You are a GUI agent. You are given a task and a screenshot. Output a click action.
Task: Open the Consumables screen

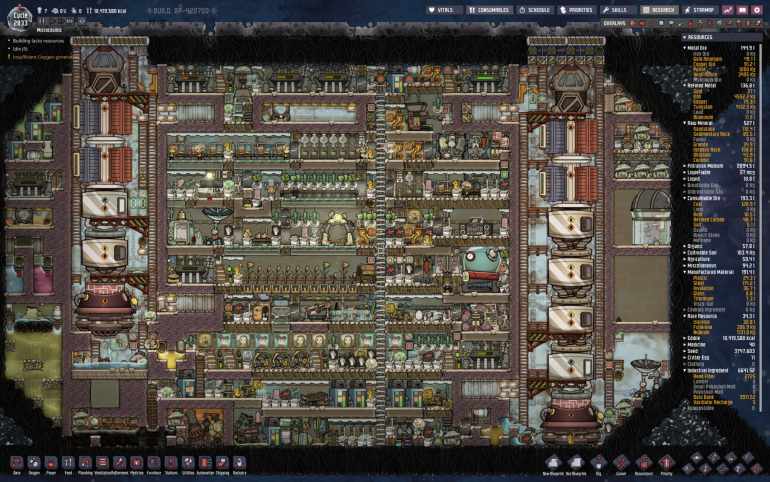point(489,10)
